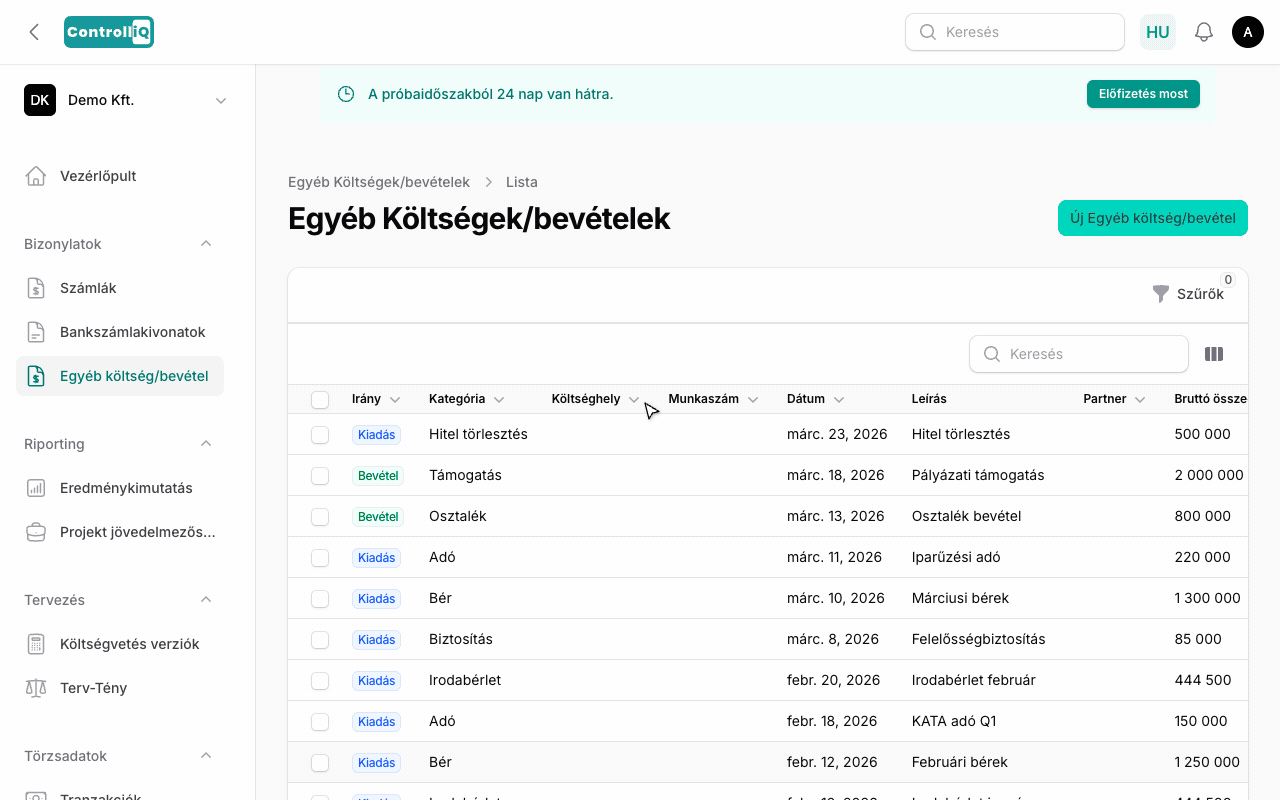Screen dimensions: 1280x800
Task: Click the Bankszámlakivonatok document icon
Action: click(36, 332)
